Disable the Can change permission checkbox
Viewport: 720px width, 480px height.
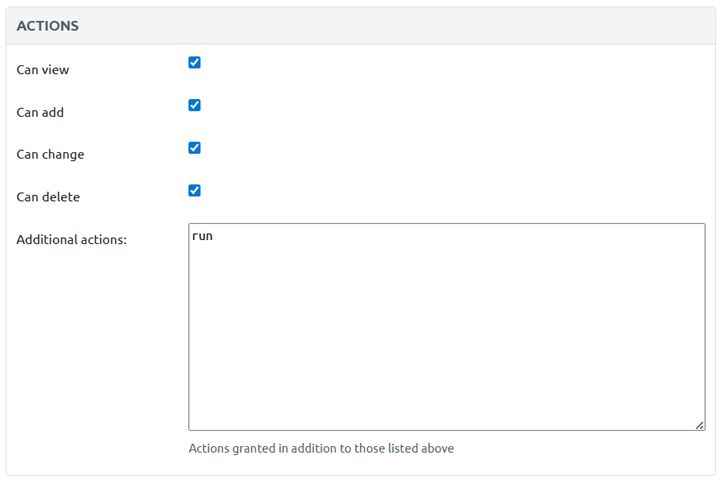[195, 148]
